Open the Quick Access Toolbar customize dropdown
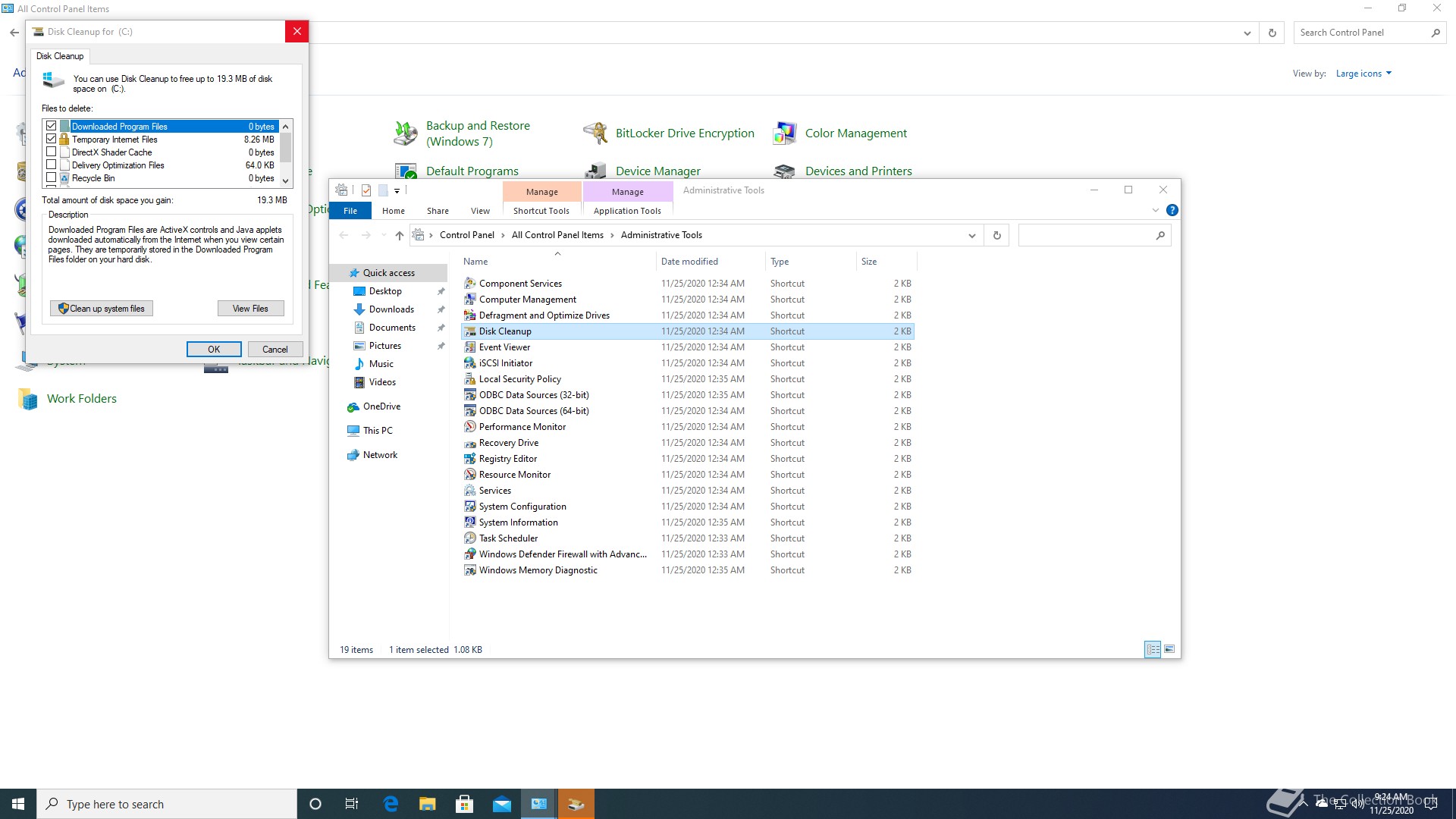The image size is (1456, 819). point(397,190)
